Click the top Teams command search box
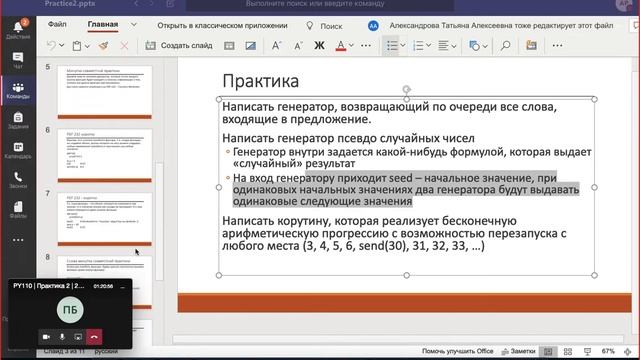The width and height of the screenshot is (640, 360). click(319, 4)
